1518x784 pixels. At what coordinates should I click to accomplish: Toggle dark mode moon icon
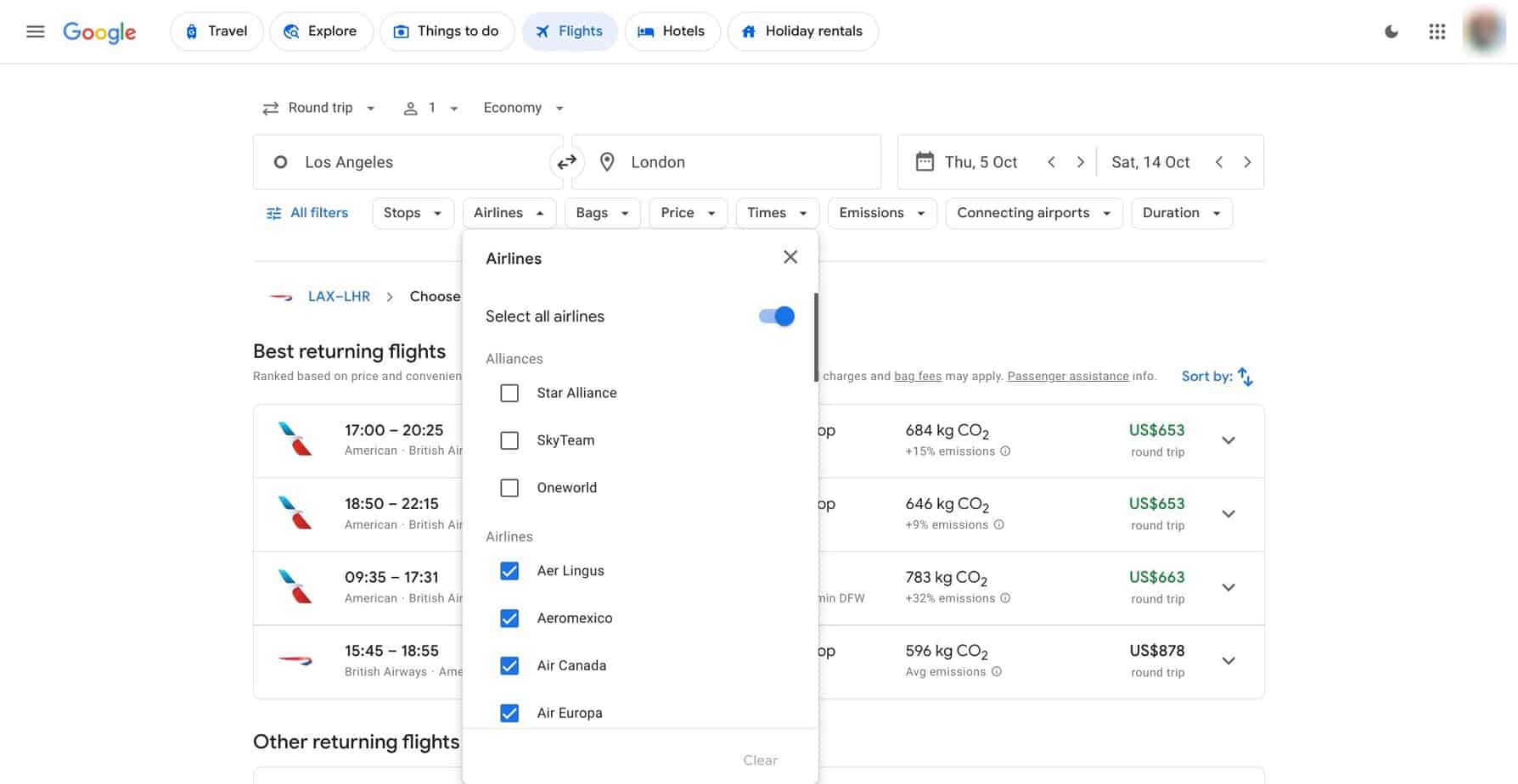[x=1391, y=31]
